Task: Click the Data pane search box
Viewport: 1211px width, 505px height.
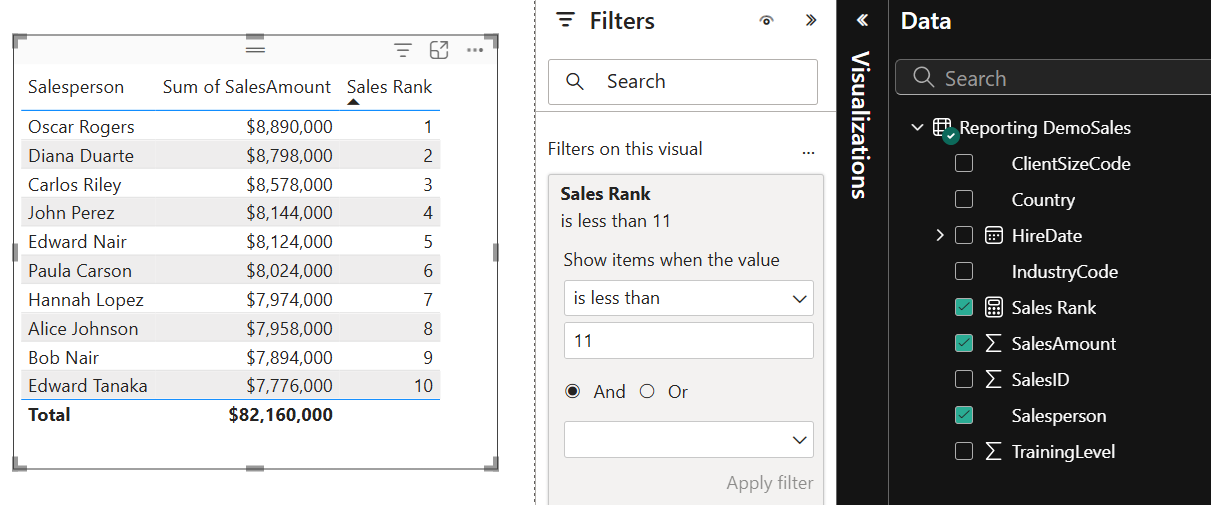Action: tap(1053, 78)
